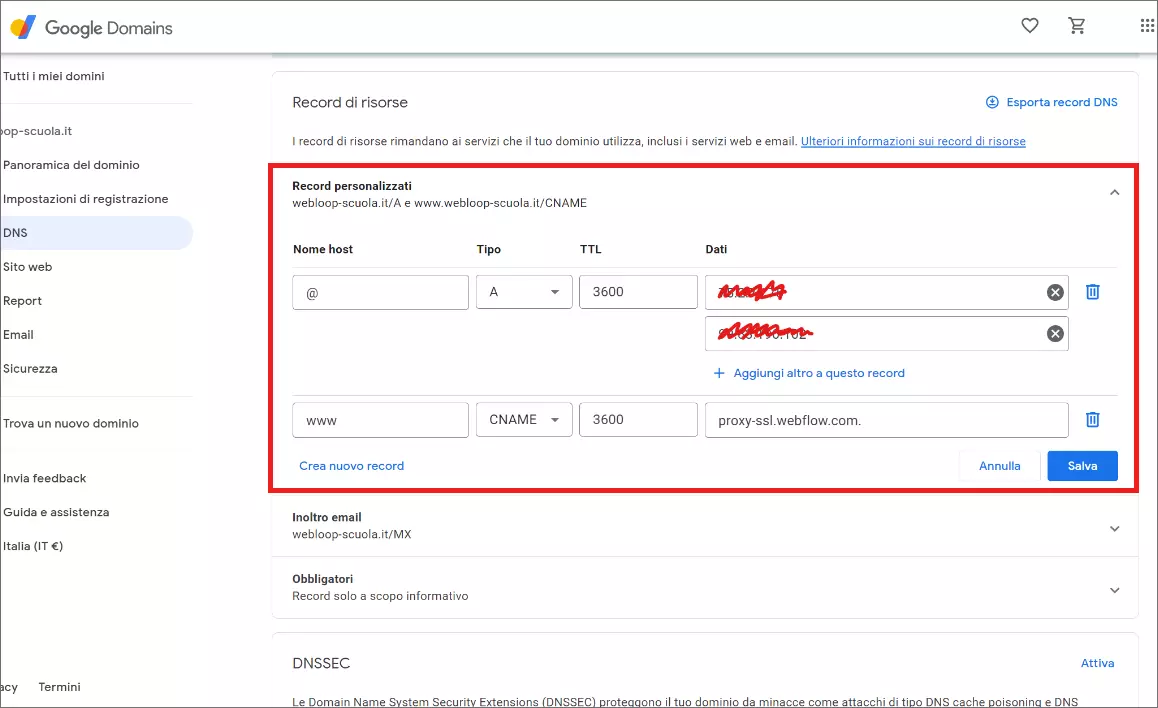The image size is (1158, 708).
Task: Click the Esporta record DNS download icon
Action: click(x=993, y=102)
